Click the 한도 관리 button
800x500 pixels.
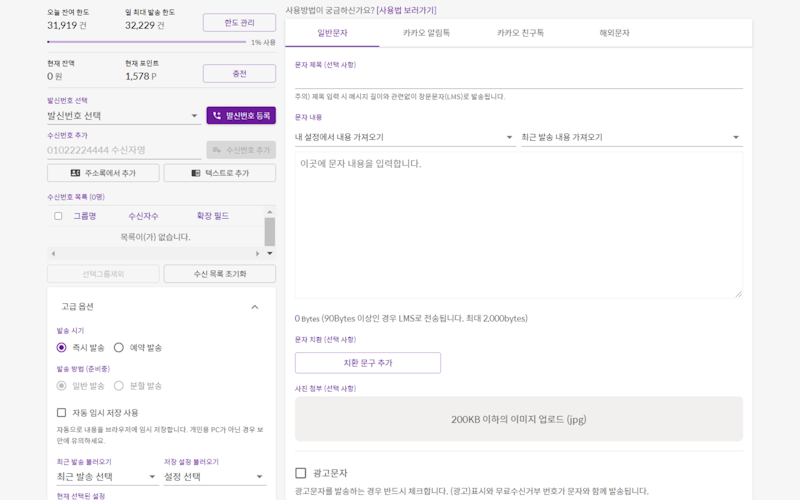pos(239,22)
